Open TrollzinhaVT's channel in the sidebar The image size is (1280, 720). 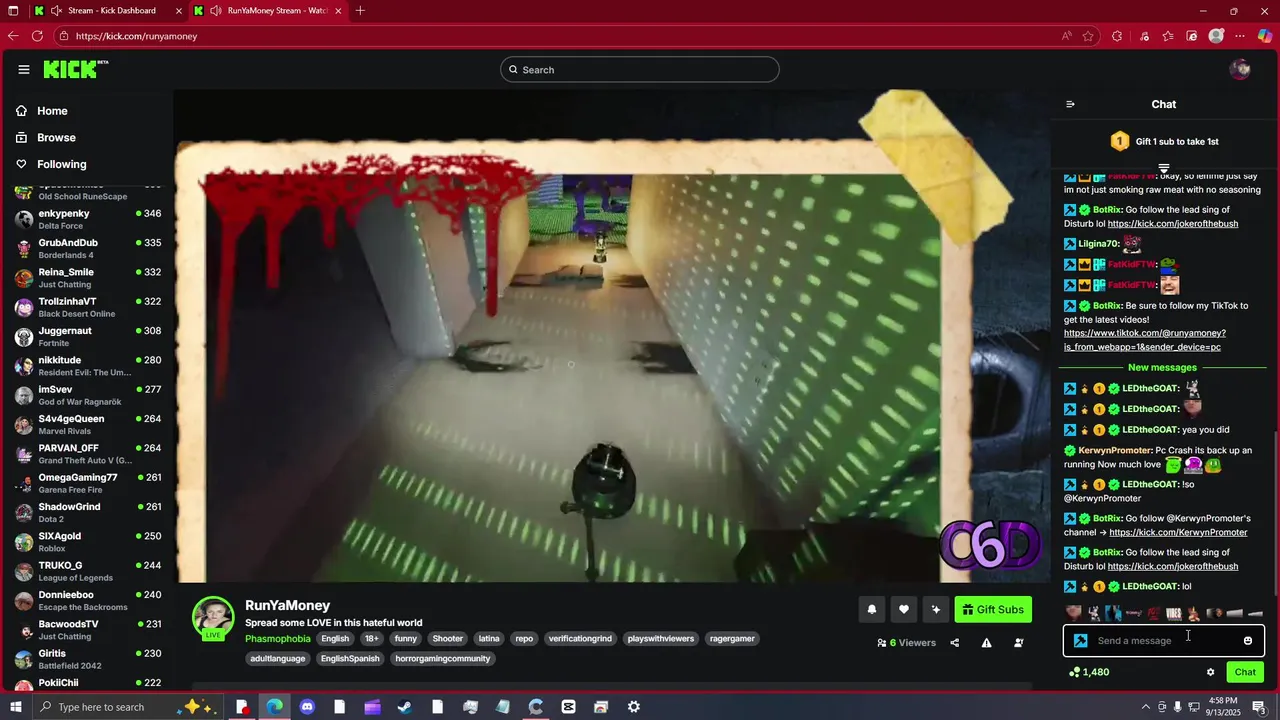tap(88, 307)
